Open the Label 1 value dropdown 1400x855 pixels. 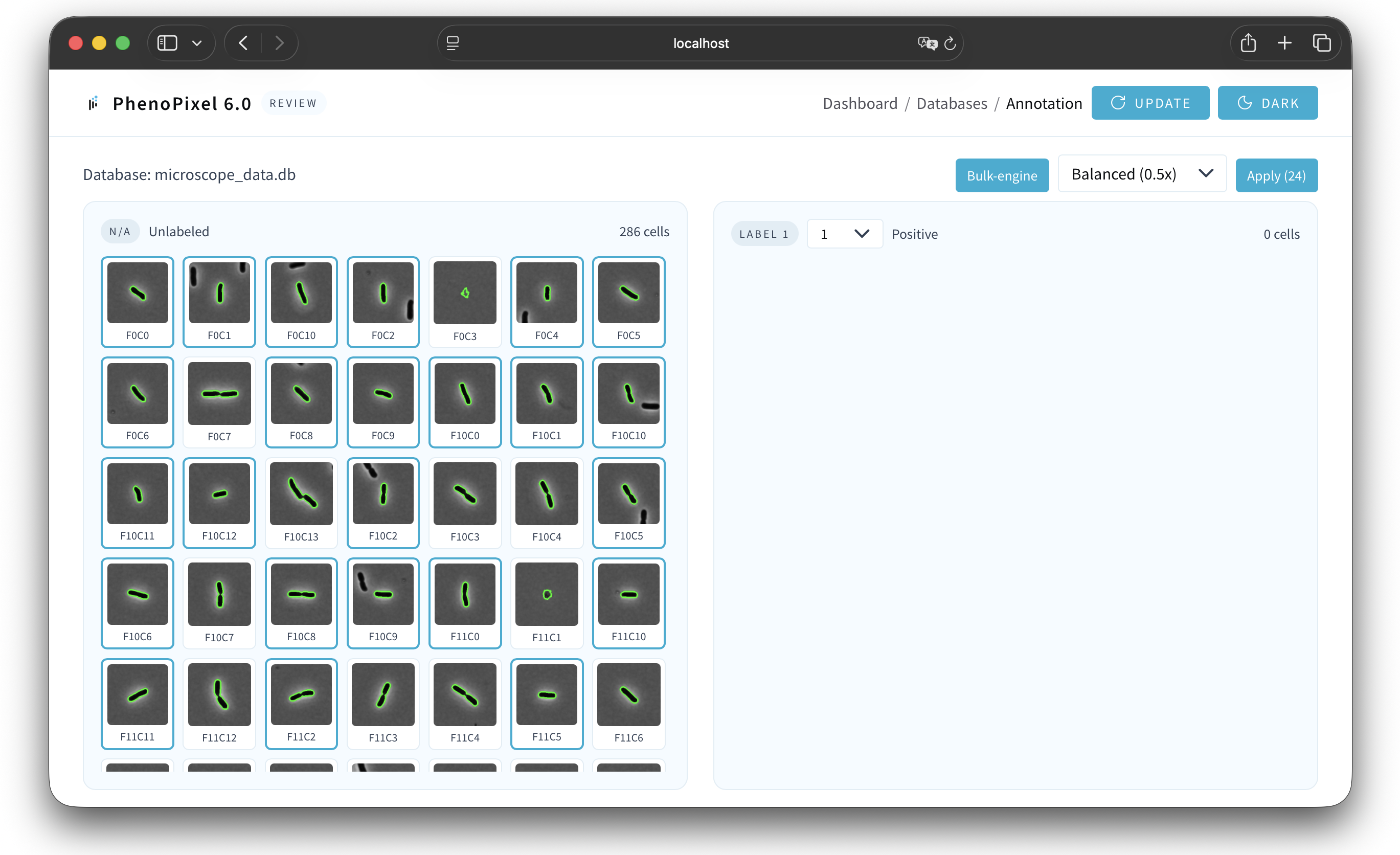tap(844, 234)
